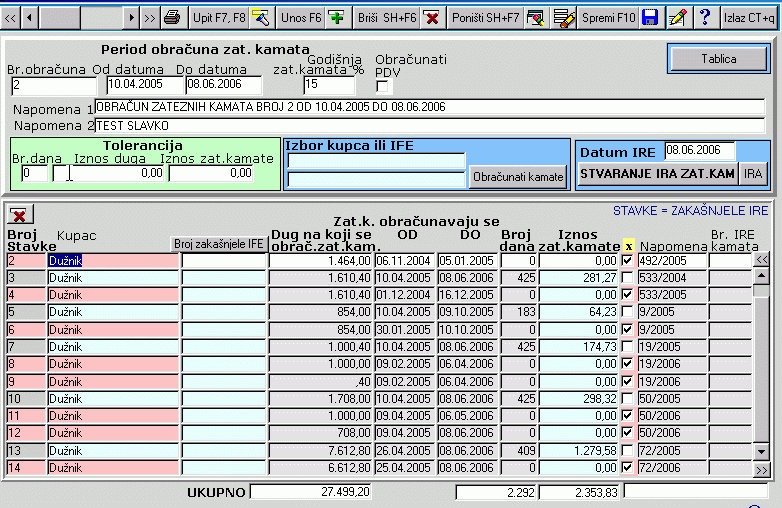The image size is (782, 508).
Task: Click the blue floppy disk save icon
Action: click(x=650, y=18)
